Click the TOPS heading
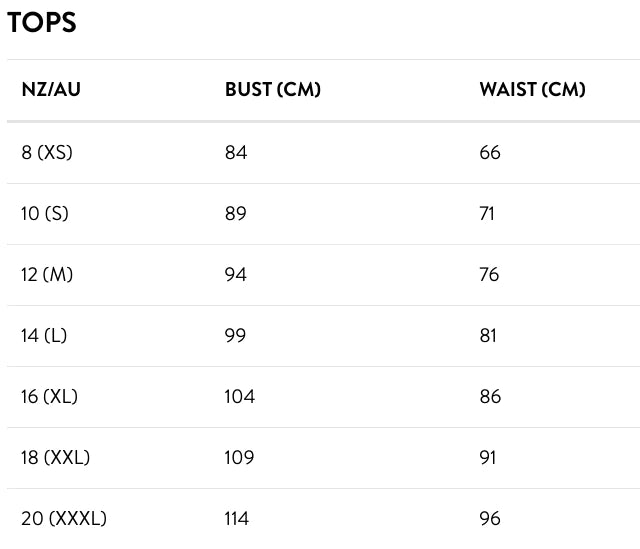 coord(42,22)
